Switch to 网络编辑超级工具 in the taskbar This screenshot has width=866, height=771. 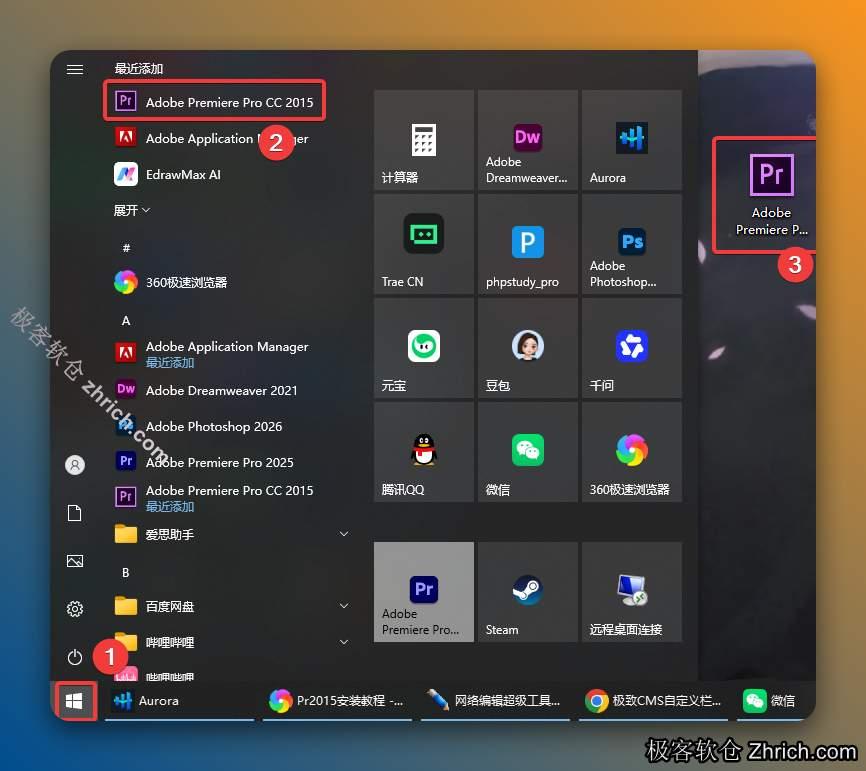[495, 701]
